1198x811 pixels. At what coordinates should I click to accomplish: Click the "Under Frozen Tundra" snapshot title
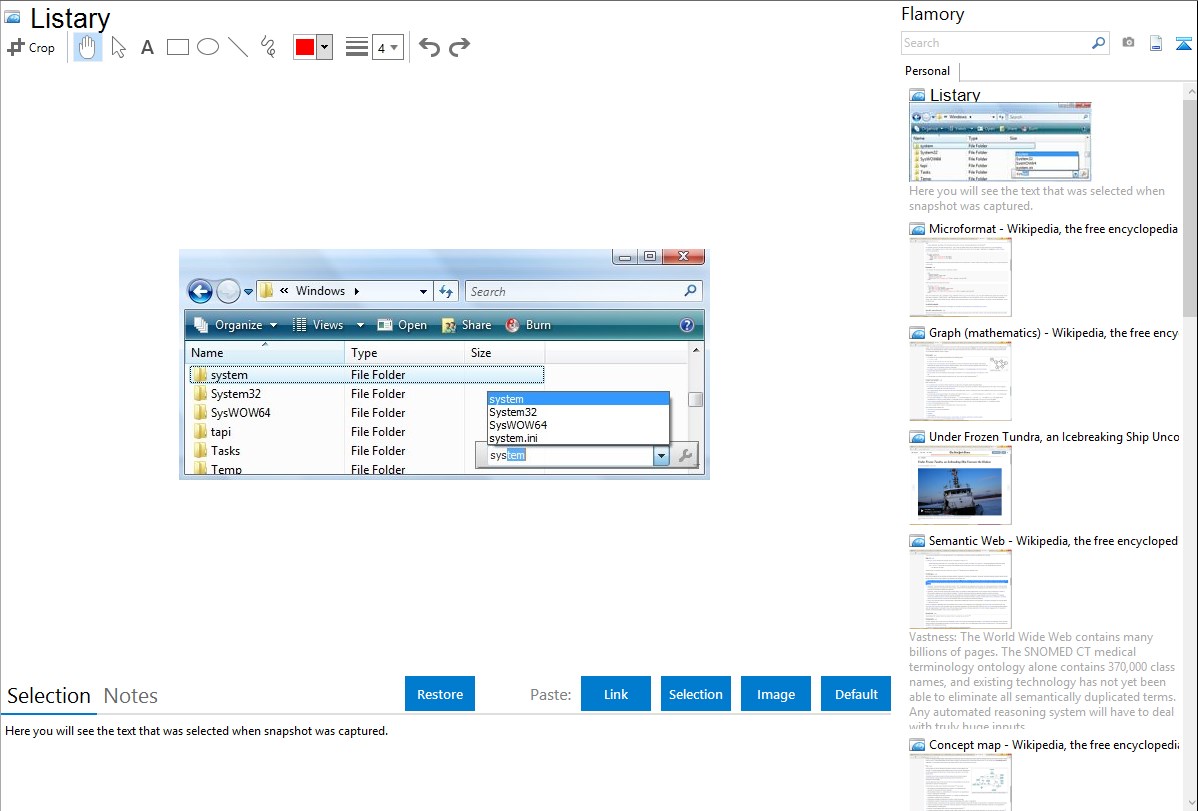point(1054,437)
